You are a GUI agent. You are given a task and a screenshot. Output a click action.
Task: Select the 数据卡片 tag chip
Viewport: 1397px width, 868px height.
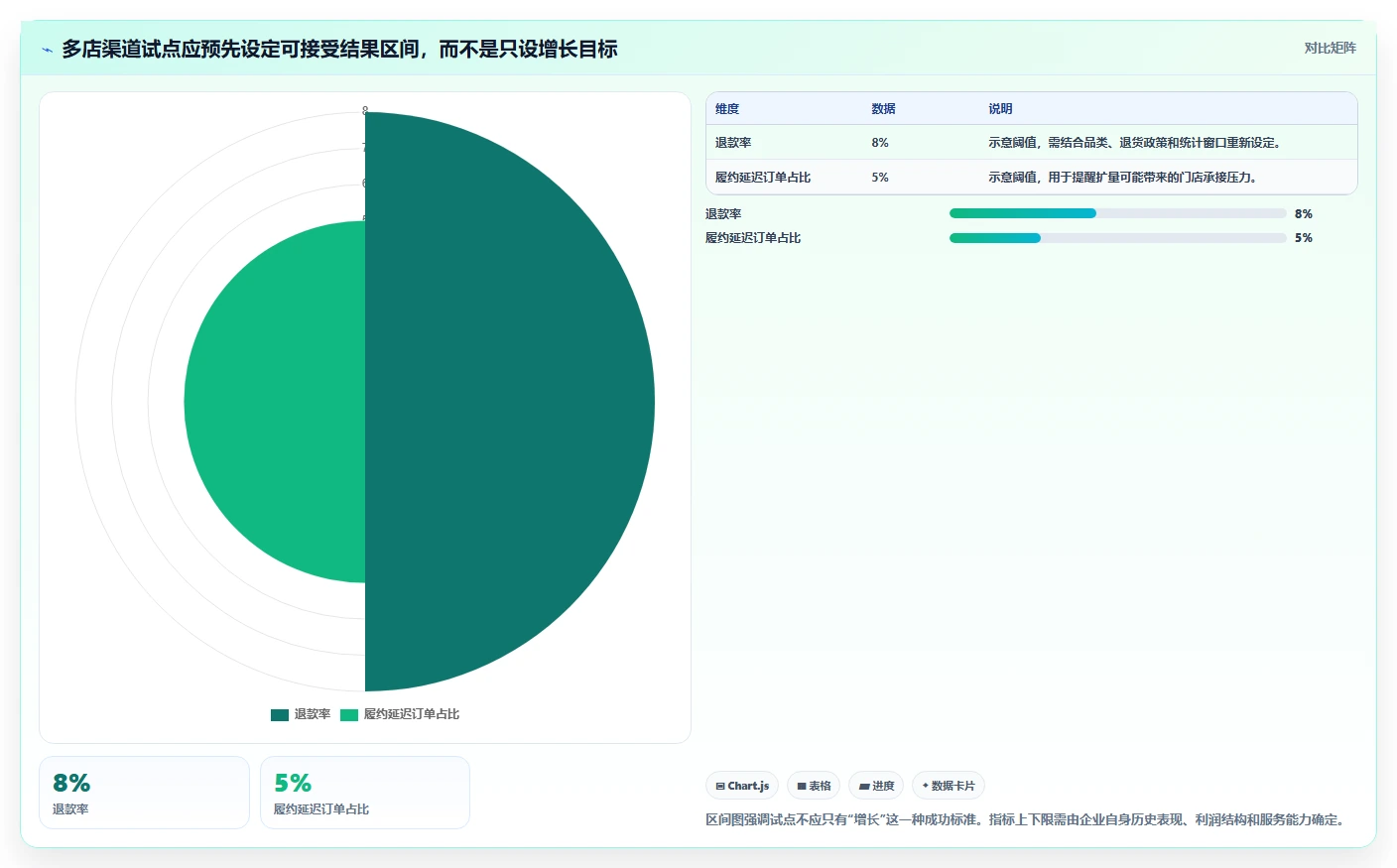(x=949, y=786)
